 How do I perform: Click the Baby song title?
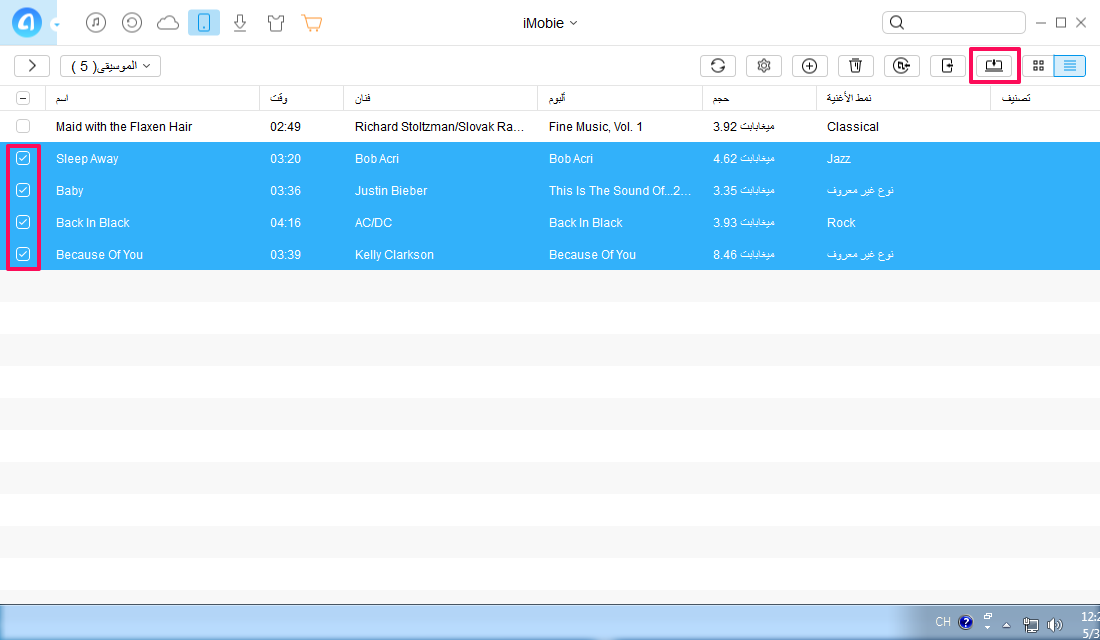coord(69,191)
